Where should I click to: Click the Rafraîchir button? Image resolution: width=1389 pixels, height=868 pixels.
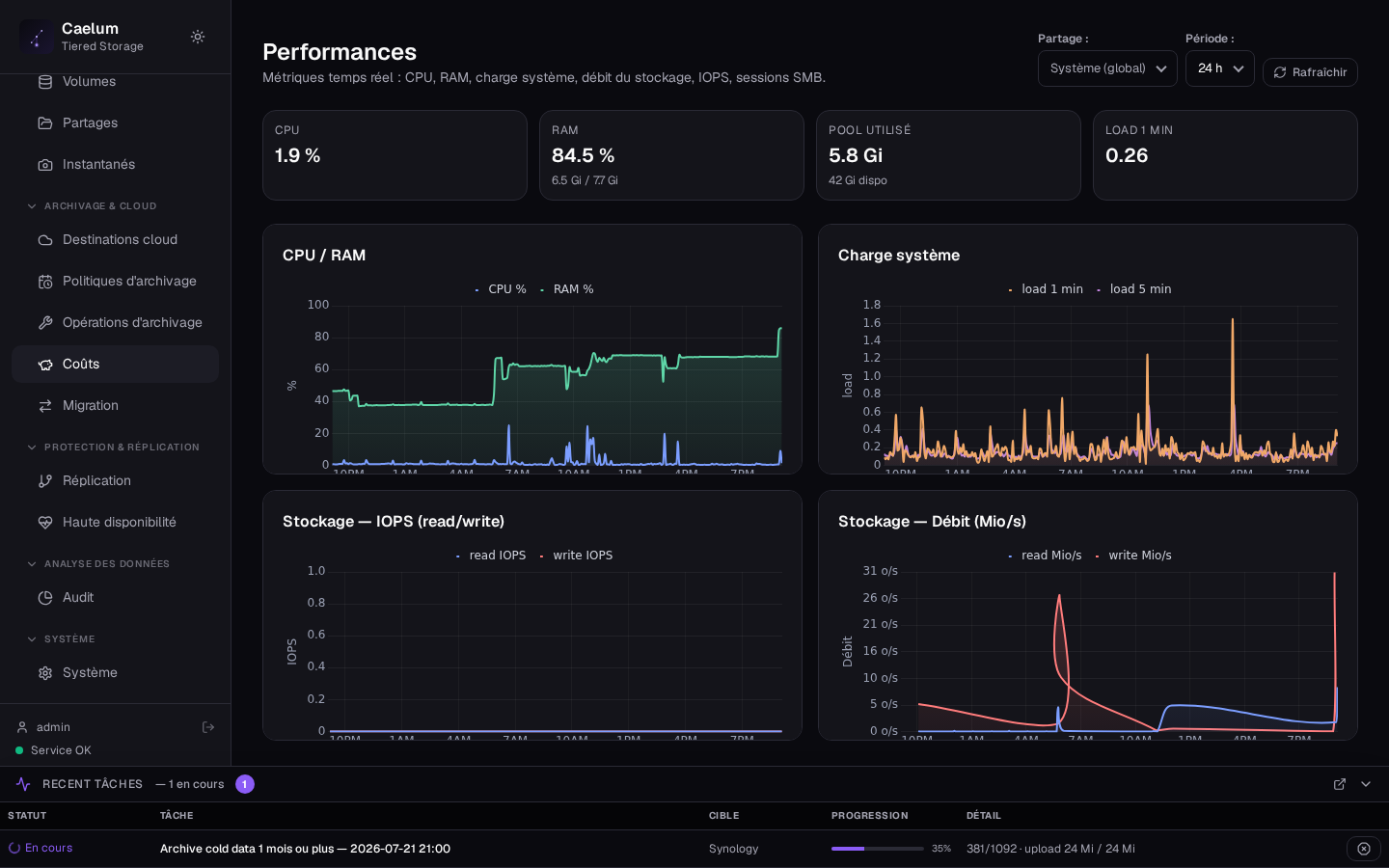pos(1310,72)
